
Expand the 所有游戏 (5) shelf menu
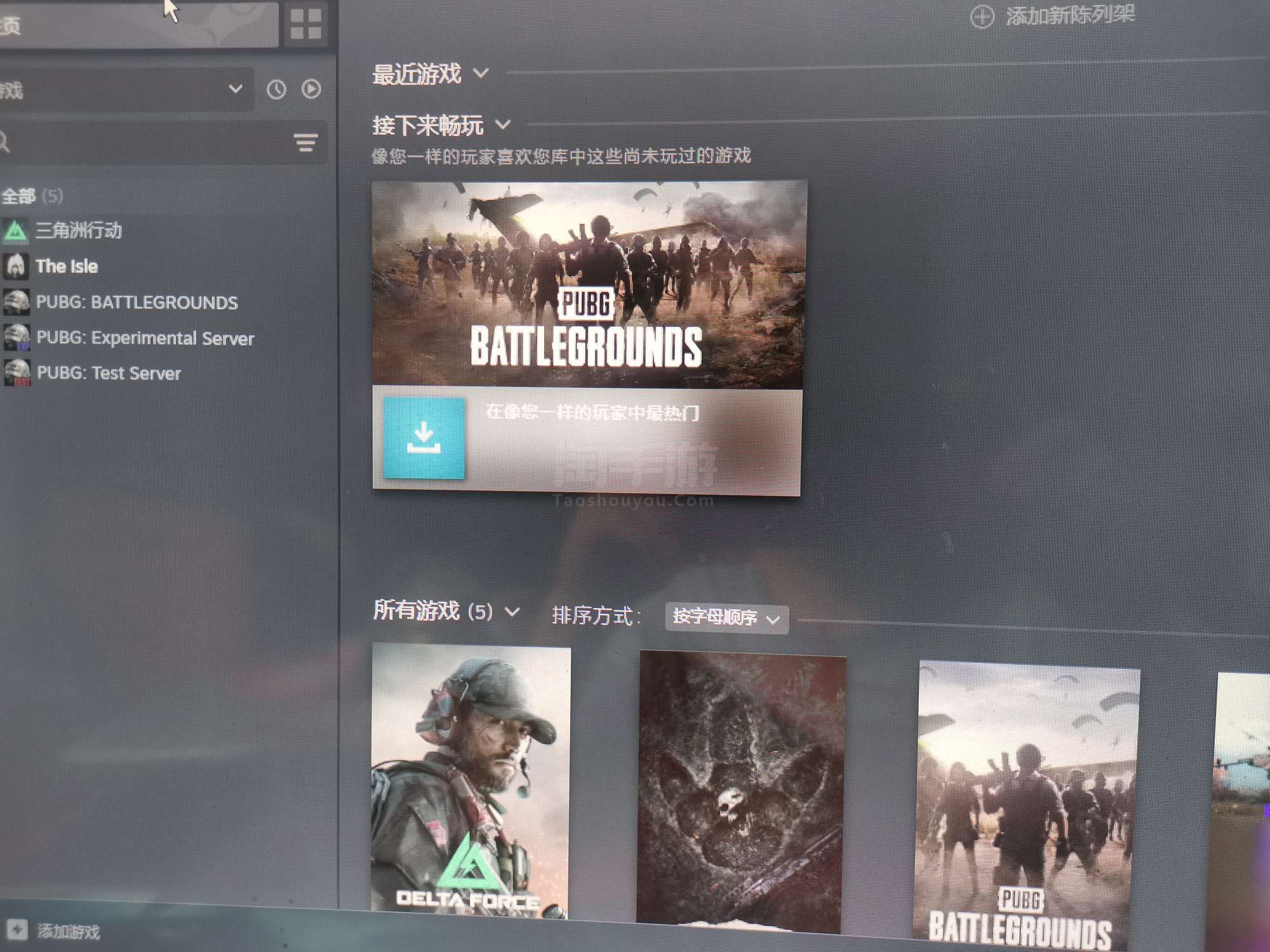512,612
